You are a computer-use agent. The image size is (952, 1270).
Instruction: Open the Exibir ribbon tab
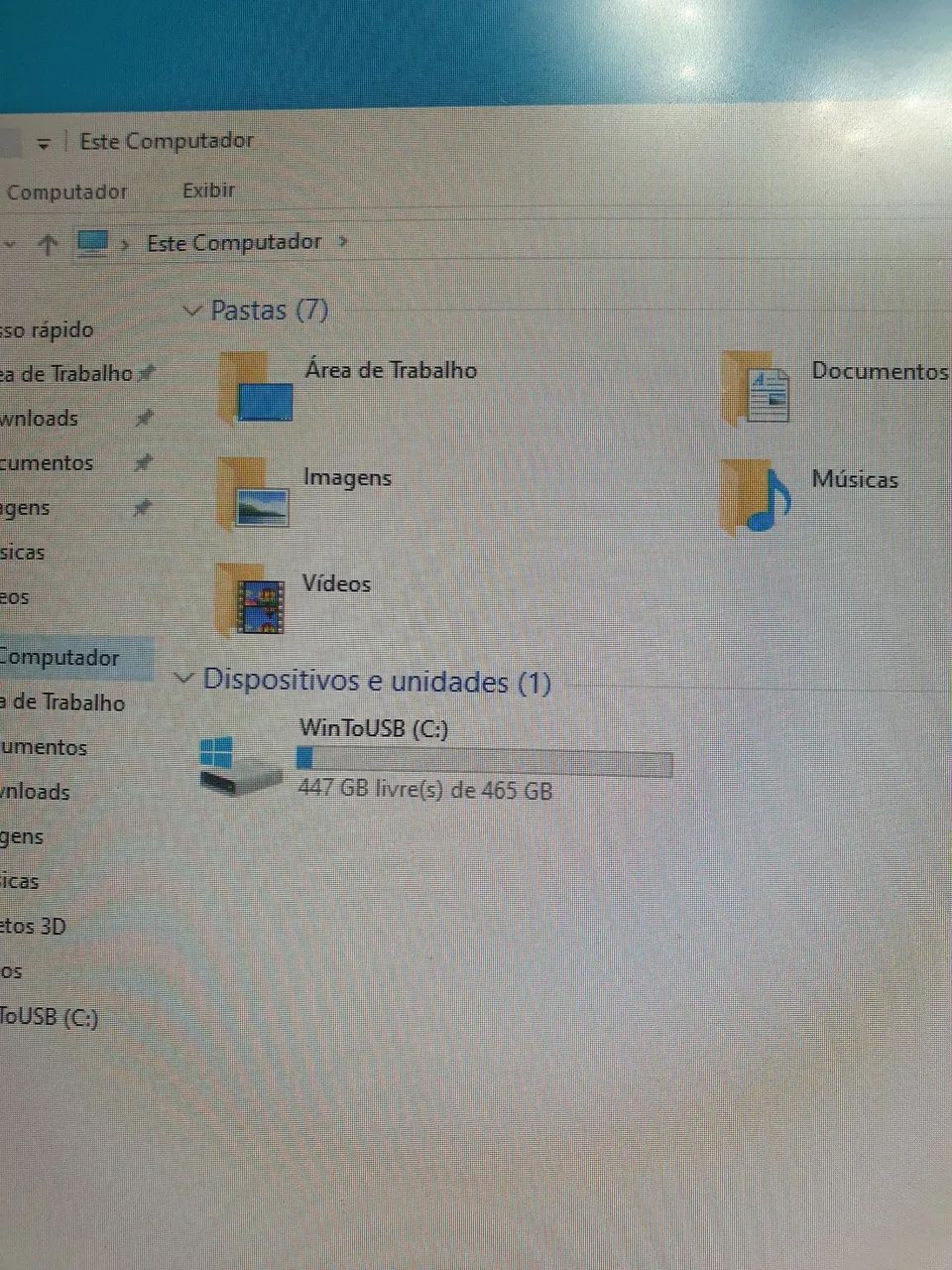coord(209,190)
